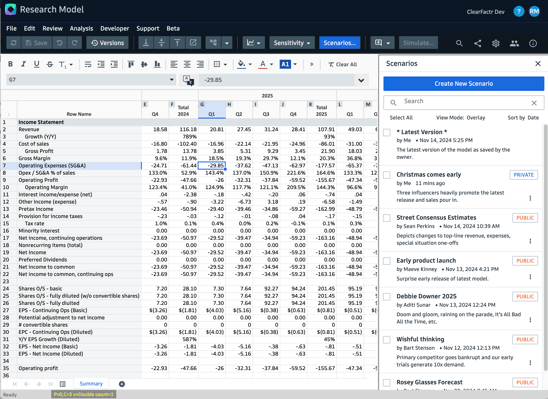Check the Early product launch checkbox
Screen dimensions: 548x399
387,261
